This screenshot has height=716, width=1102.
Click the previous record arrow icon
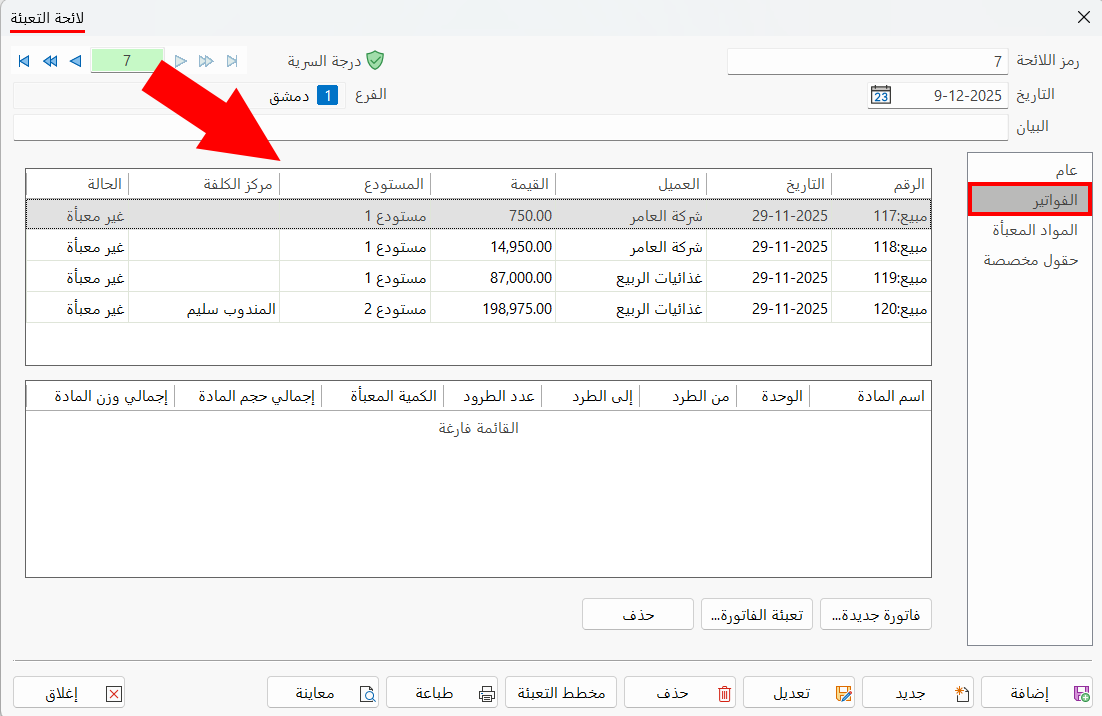[75, 60]
